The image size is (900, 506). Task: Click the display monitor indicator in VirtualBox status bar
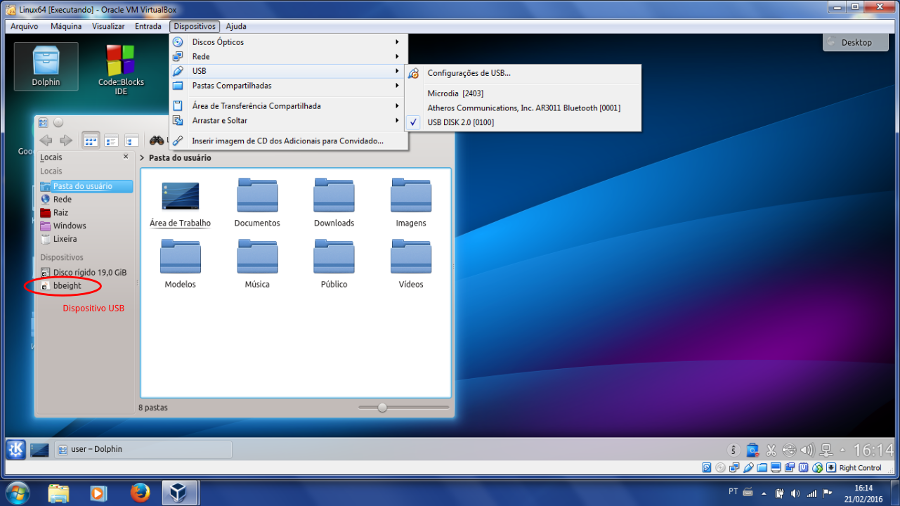coord(776,468)
